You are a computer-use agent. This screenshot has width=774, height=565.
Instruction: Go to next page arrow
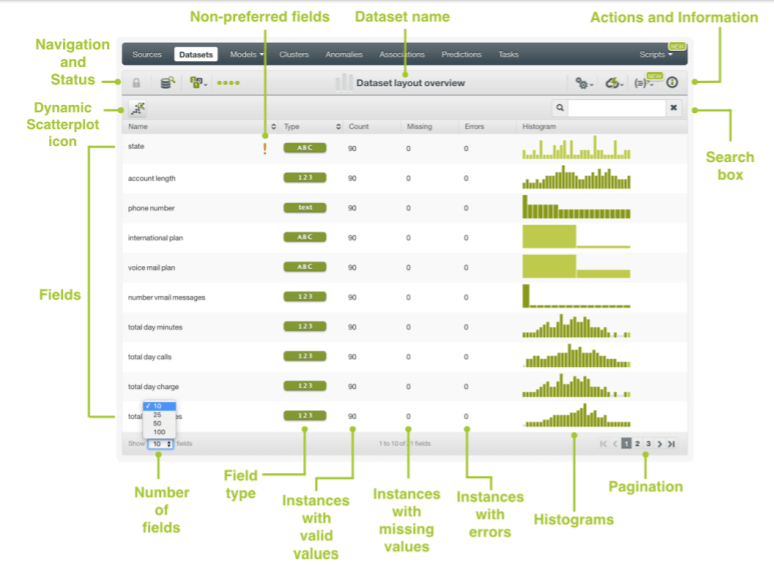(659, 444)
